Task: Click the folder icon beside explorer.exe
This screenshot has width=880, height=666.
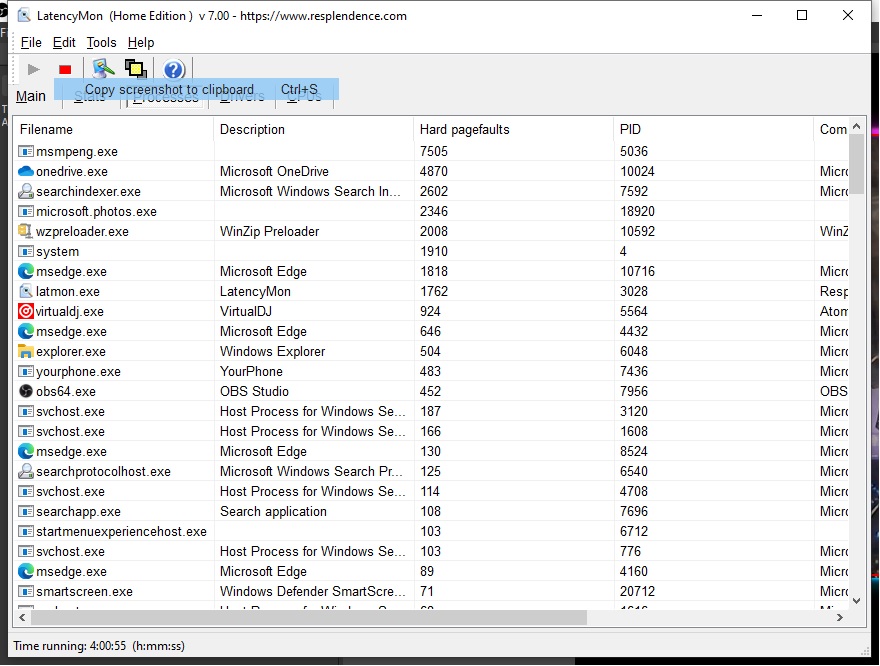Action: pyautogui.click(x=26, y=352)
